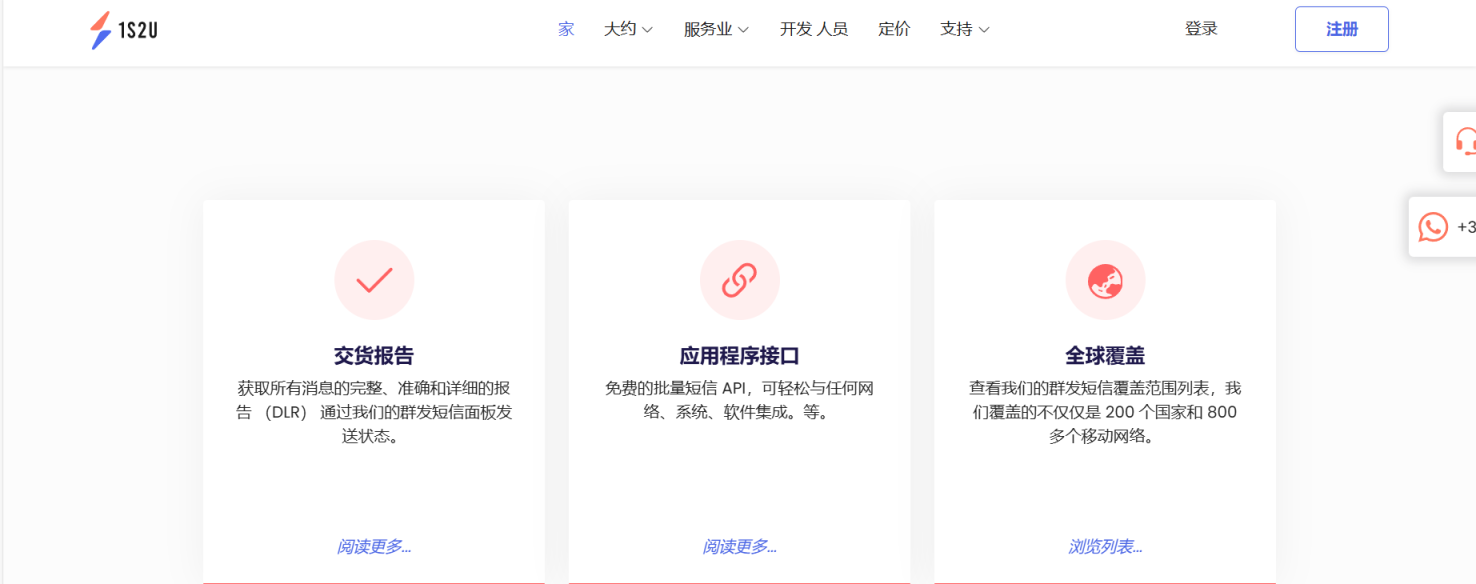Expand the 服务业 dropdown menu
This screenshot has height=584, width=1476.
click(x=716, y=30)
